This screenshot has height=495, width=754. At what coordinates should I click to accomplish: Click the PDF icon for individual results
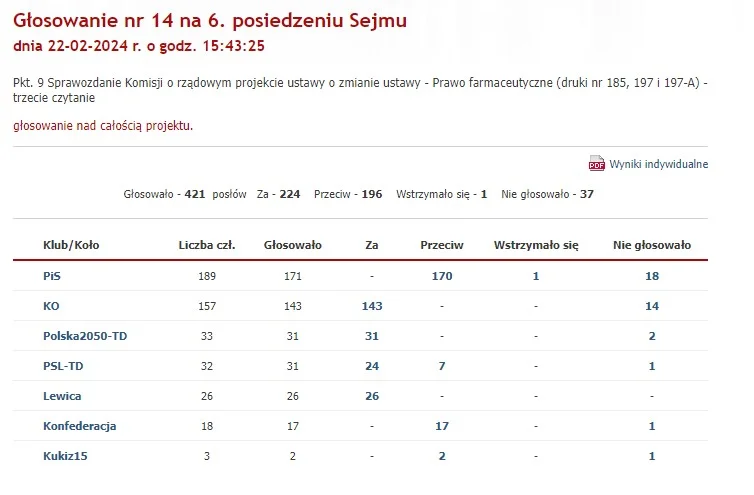click(x=596, y=163)
